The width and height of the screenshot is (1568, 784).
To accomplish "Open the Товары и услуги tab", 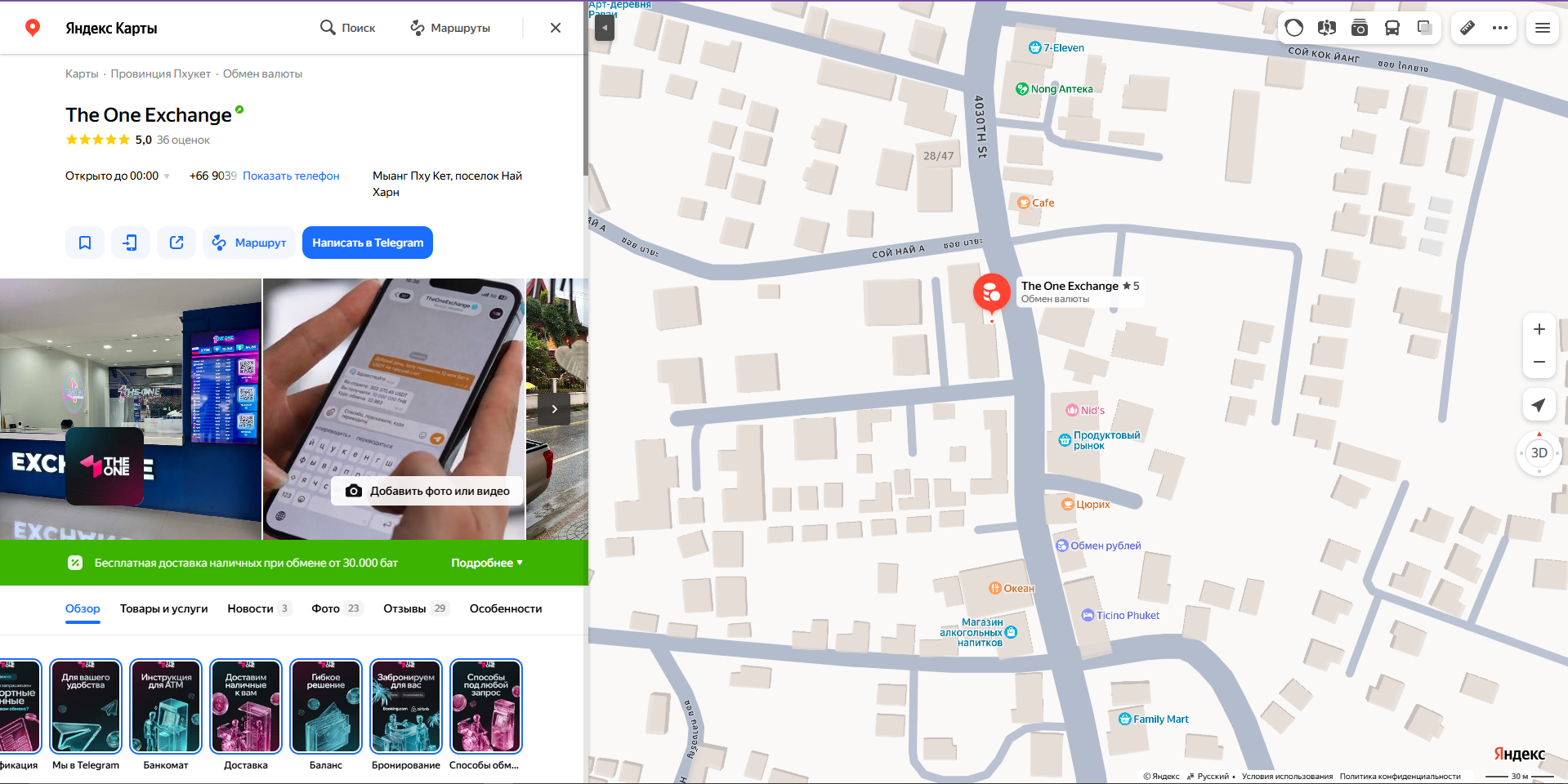I will 164,608.
